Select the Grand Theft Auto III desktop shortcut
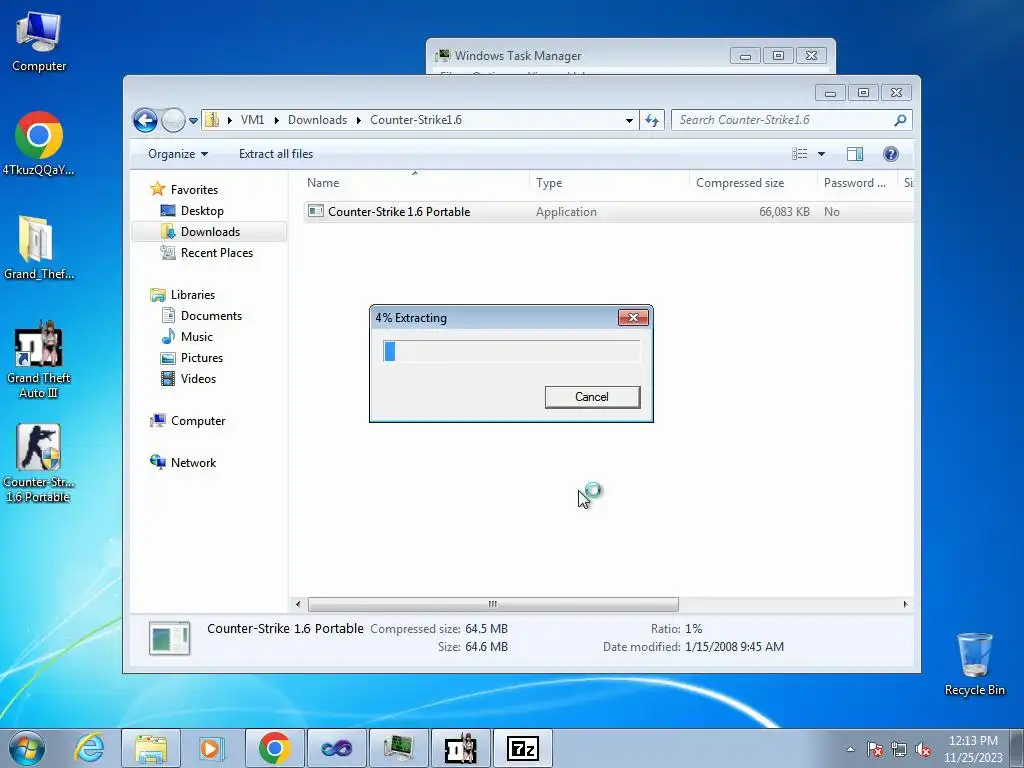Viewport: 1024px width, 768px height. click(x=39, y=360)
